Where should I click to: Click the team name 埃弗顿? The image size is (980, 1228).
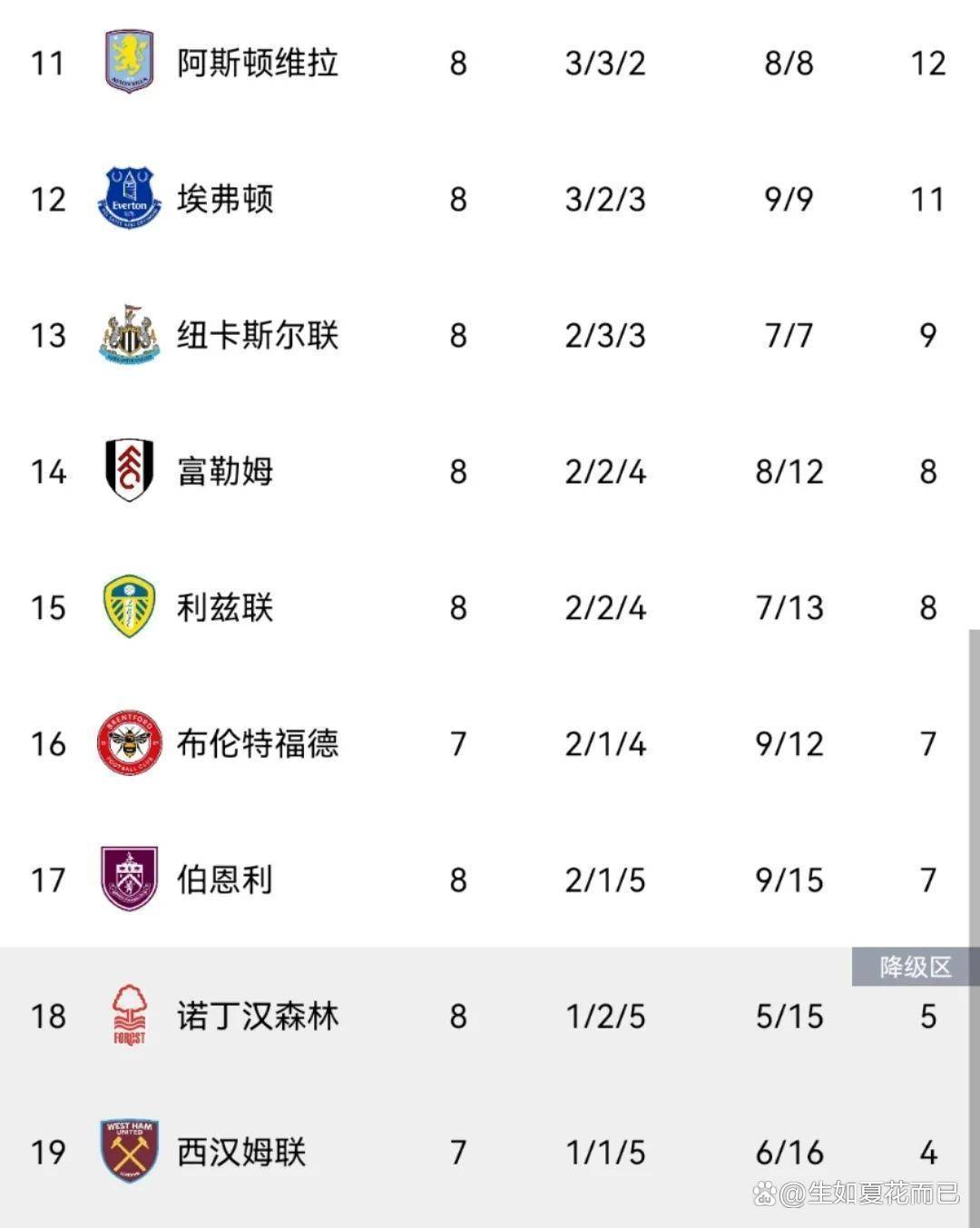(x=225, y=199)
